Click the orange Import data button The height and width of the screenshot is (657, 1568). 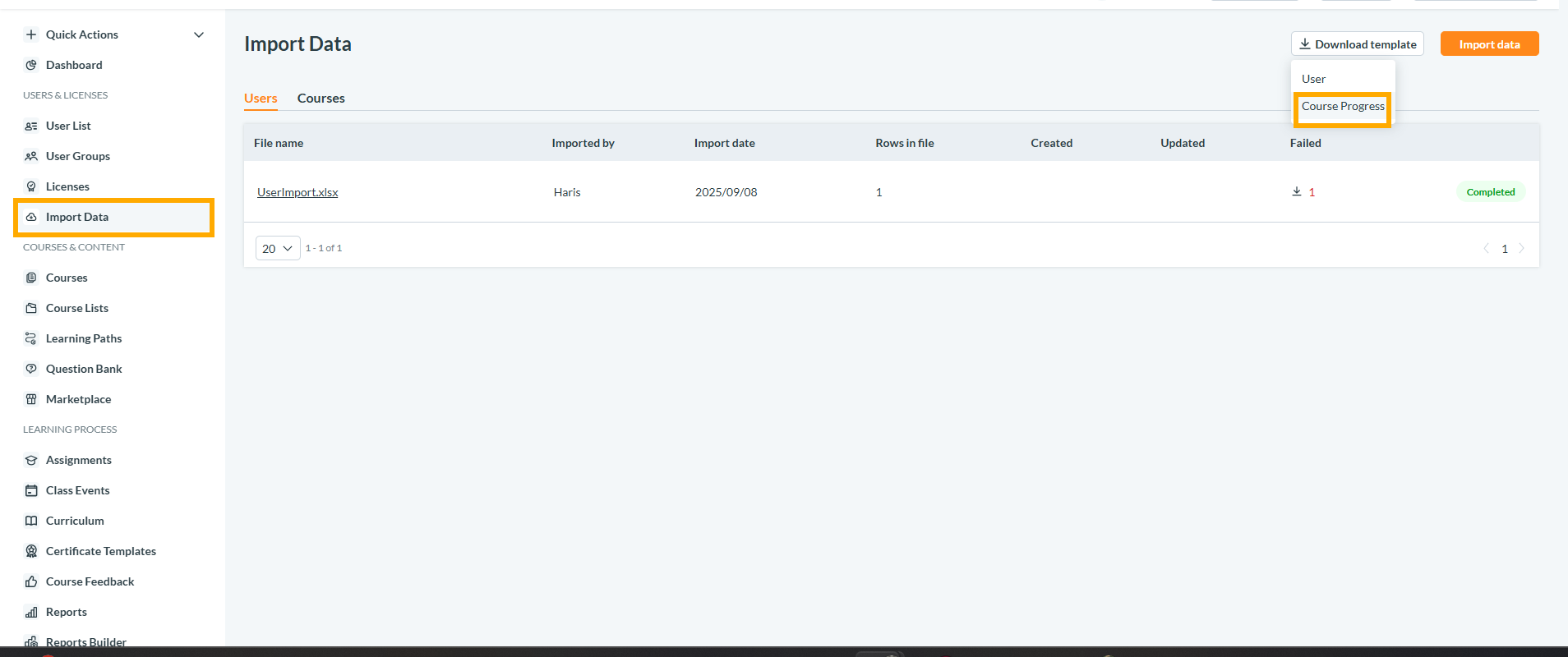(x=1489, y=44)
